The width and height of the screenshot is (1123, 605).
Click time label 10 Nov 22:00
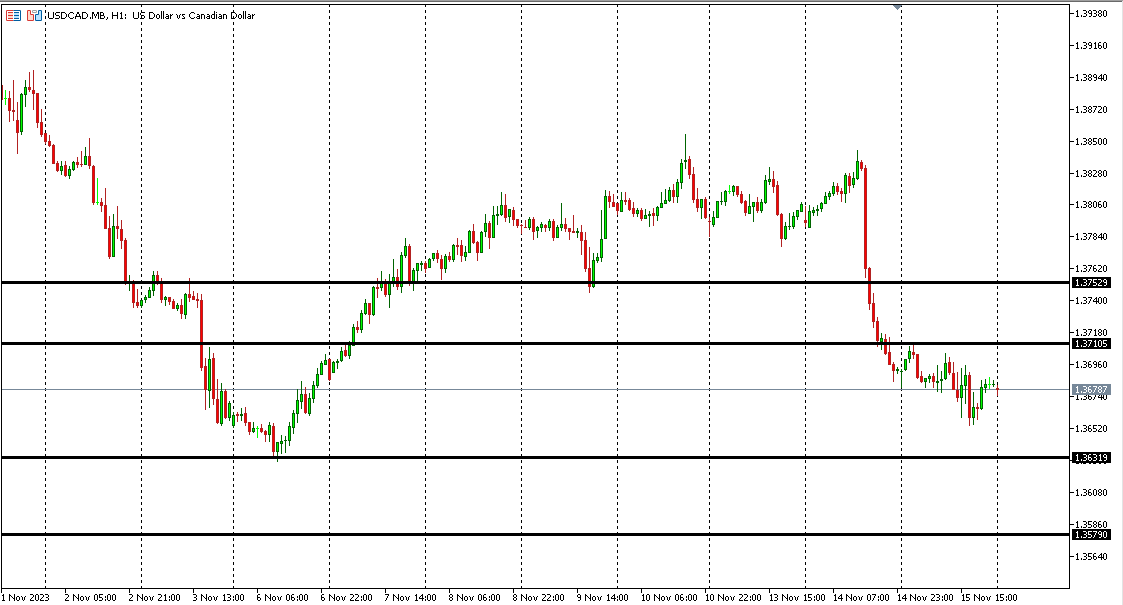pyautogui.click(x=733, y=598)
